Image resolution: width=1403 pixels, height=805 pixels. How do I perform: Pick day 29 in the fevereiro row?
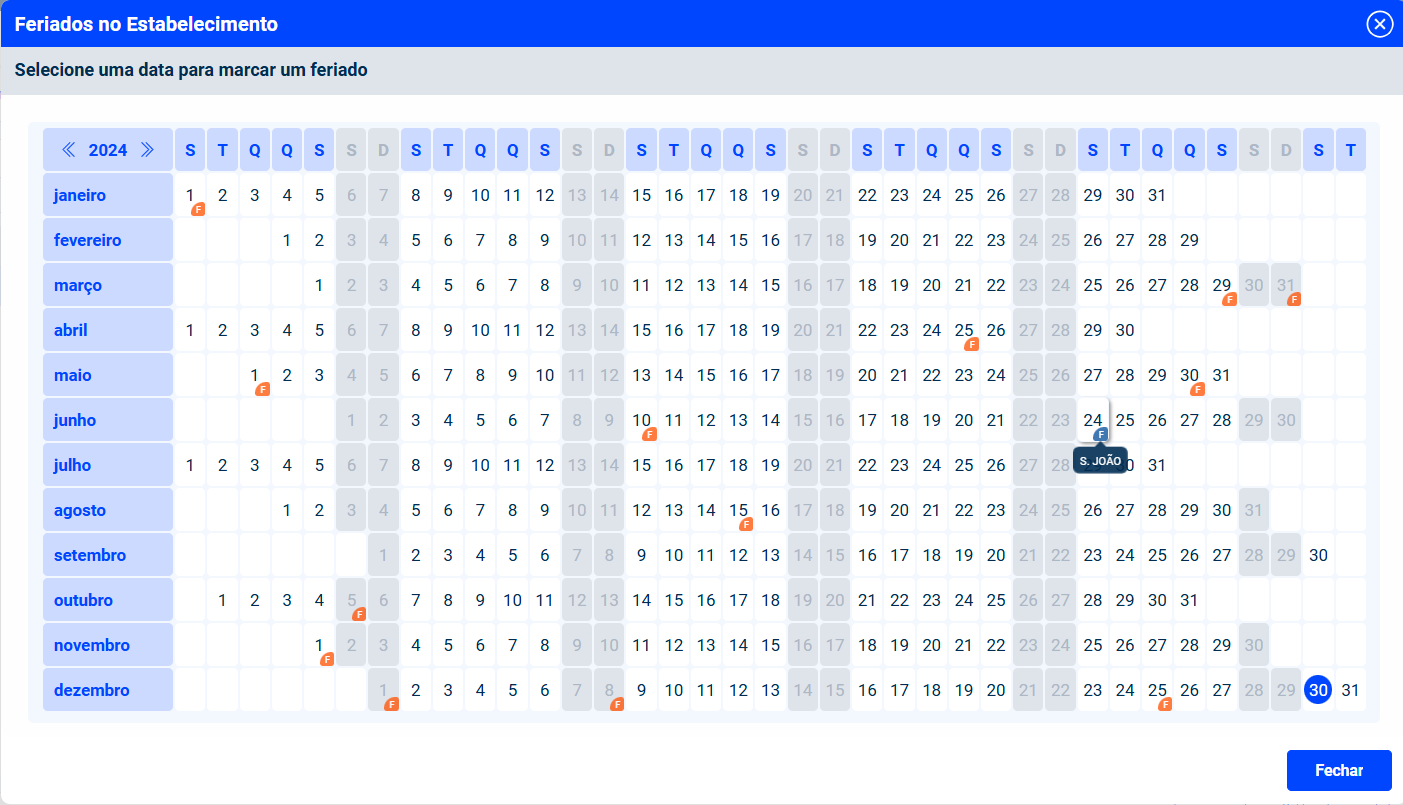click(1189, 240)
